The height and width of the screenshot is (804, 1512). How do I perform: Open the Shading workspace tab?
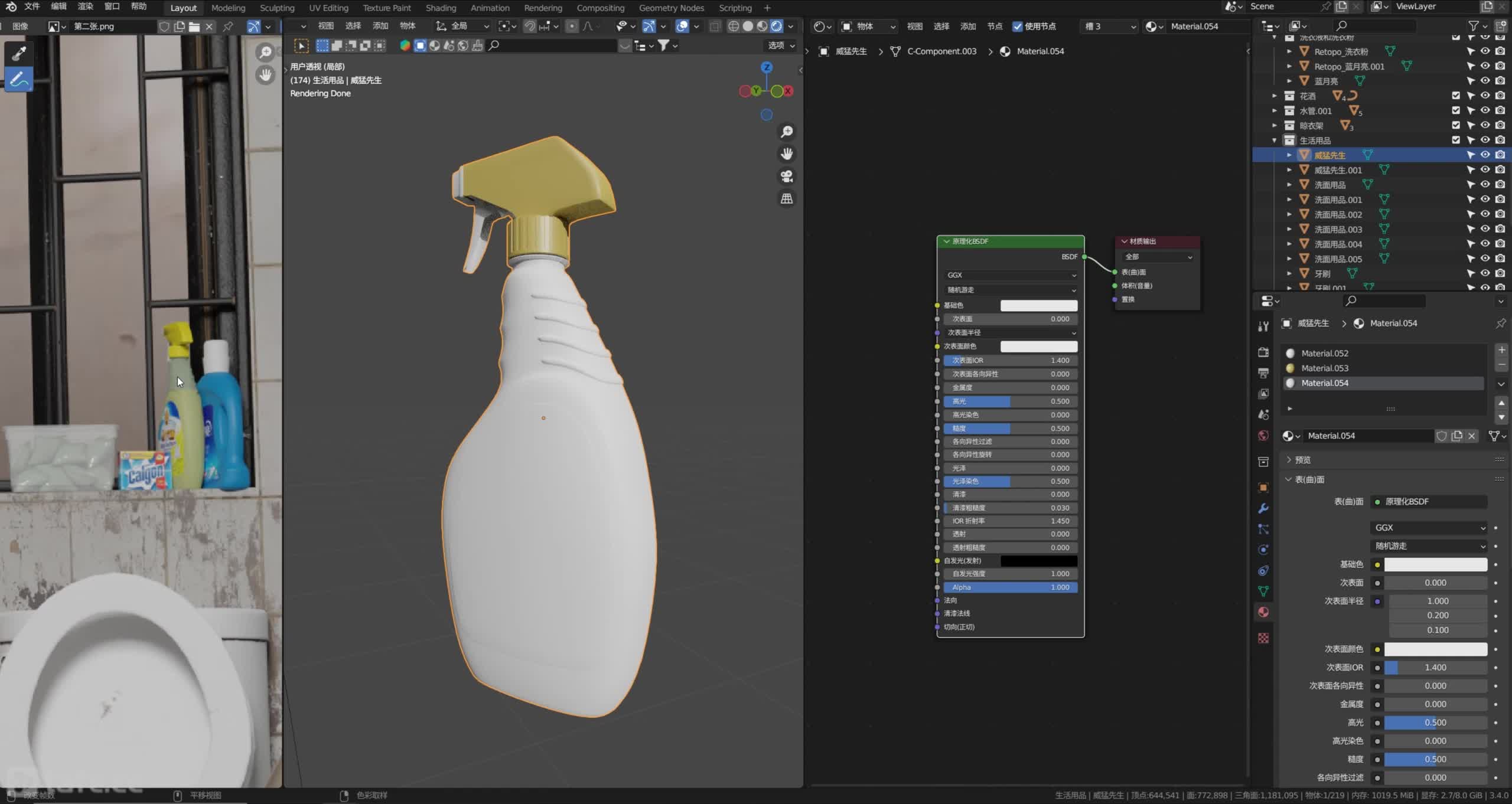tap(441, 8)
